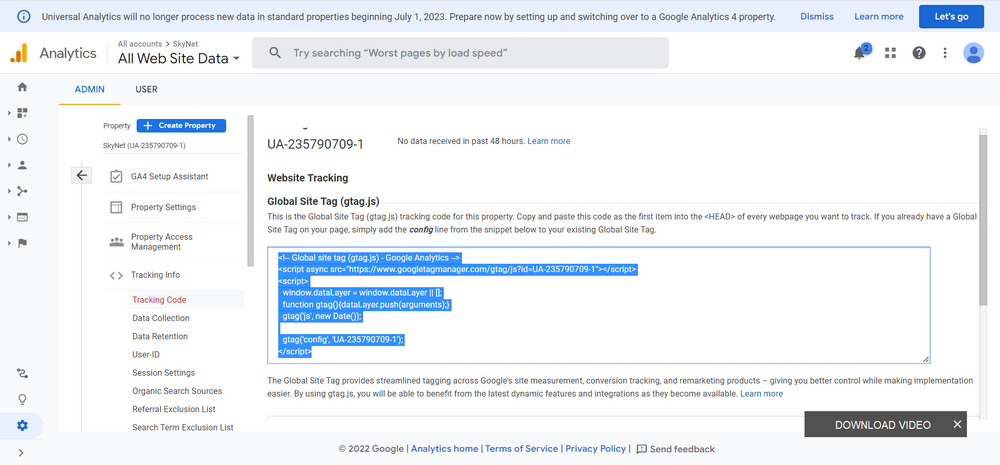Screen dimensions: 1000x465
Task: Open the User-ID menu item
Action: (x=146, y=354)
